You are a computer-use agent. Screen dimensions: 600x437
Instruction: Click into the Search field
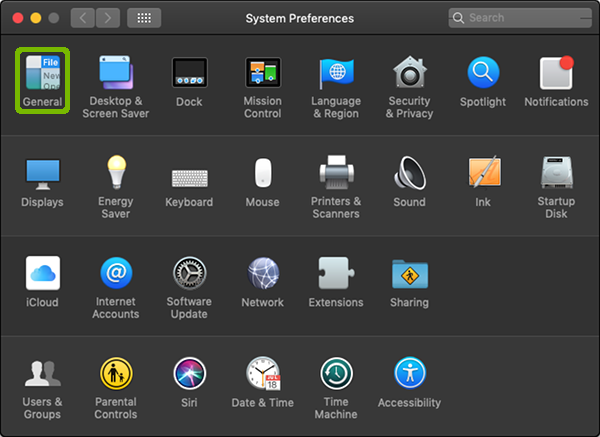tap(520, 18)
